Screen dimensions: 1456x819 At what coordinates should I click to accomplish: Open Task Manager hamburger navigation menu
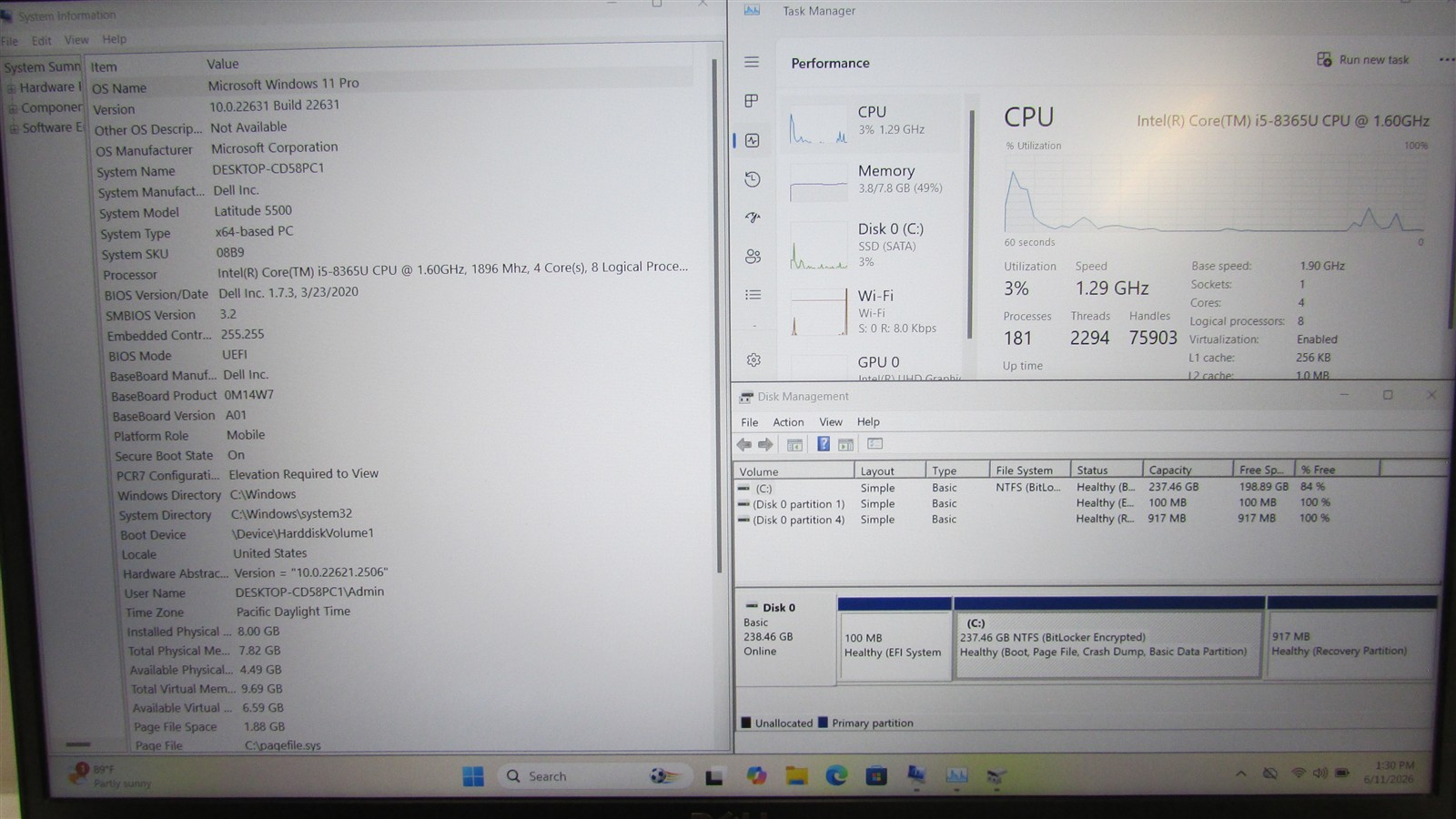click(752, 62)
